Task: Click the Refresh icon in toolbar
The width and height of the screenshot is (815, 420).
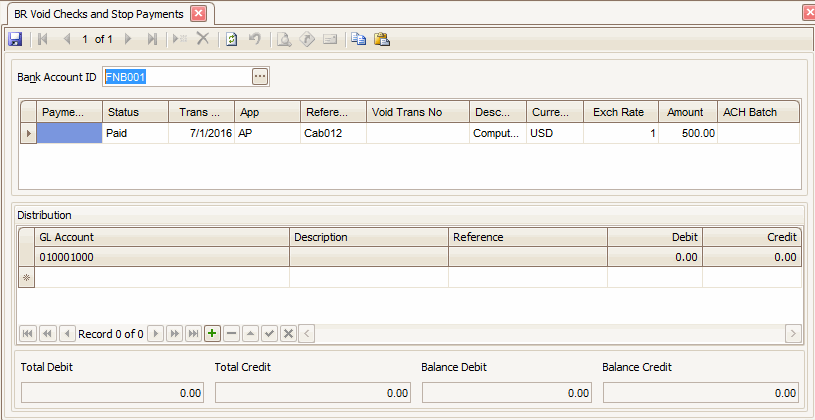Action: [231, 39]
